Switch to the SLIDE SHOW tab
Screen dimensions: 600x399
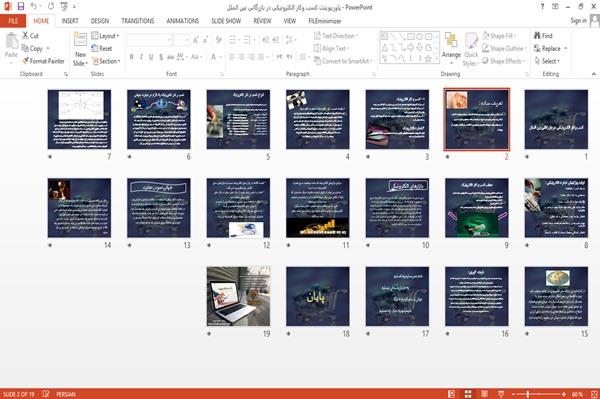coord(226,21)
